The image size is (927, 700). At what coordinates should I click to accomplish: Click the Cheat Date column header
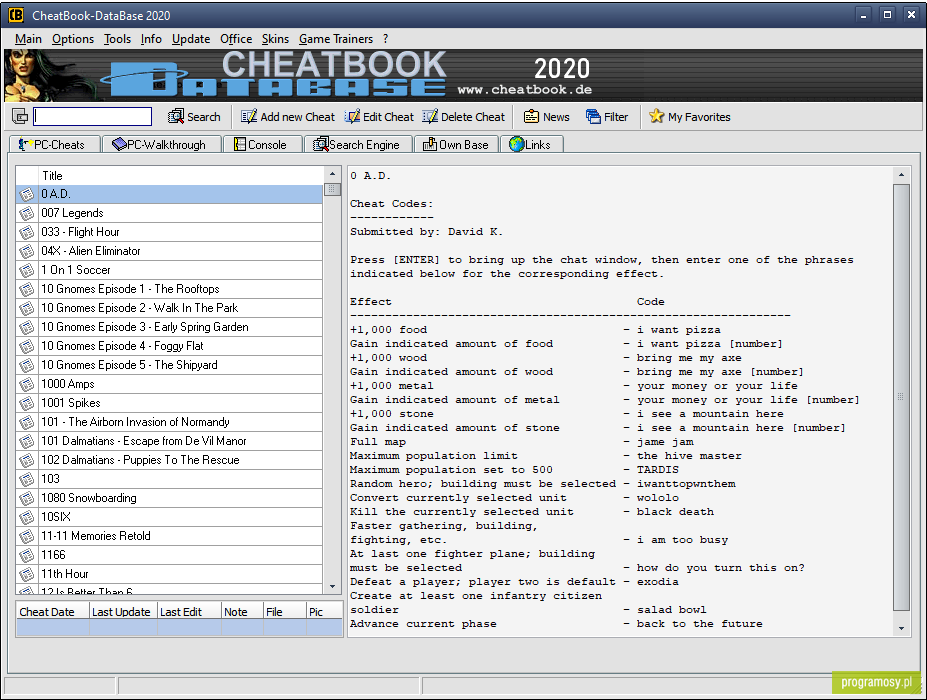(53, 612)
